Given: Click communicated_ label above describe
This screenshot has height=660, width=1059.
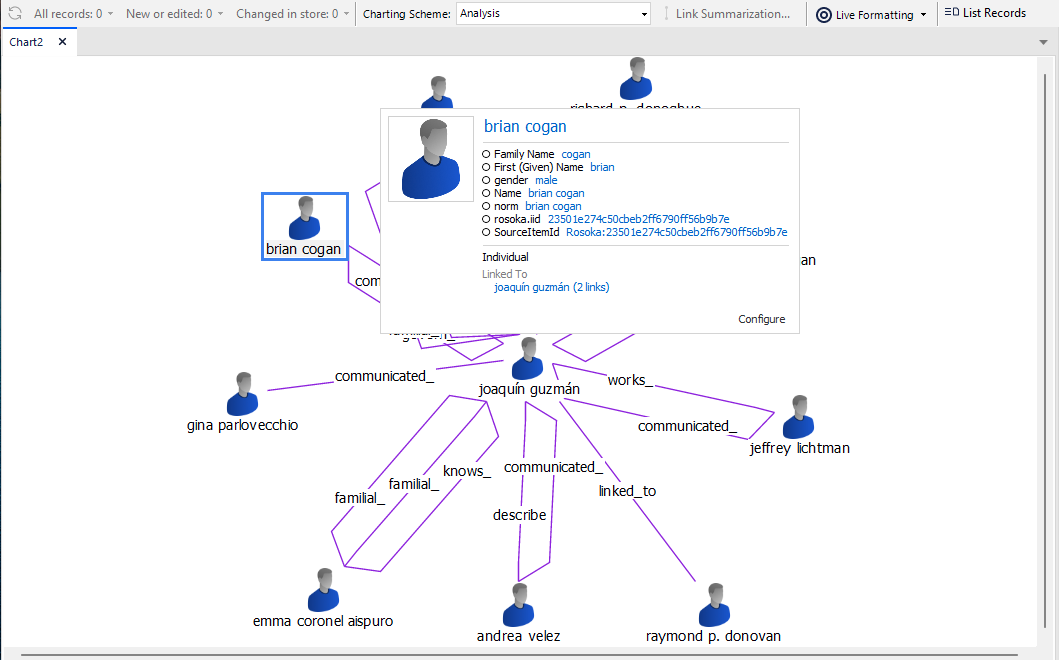Looking at the screenshot, I should [x=553, y=467].
